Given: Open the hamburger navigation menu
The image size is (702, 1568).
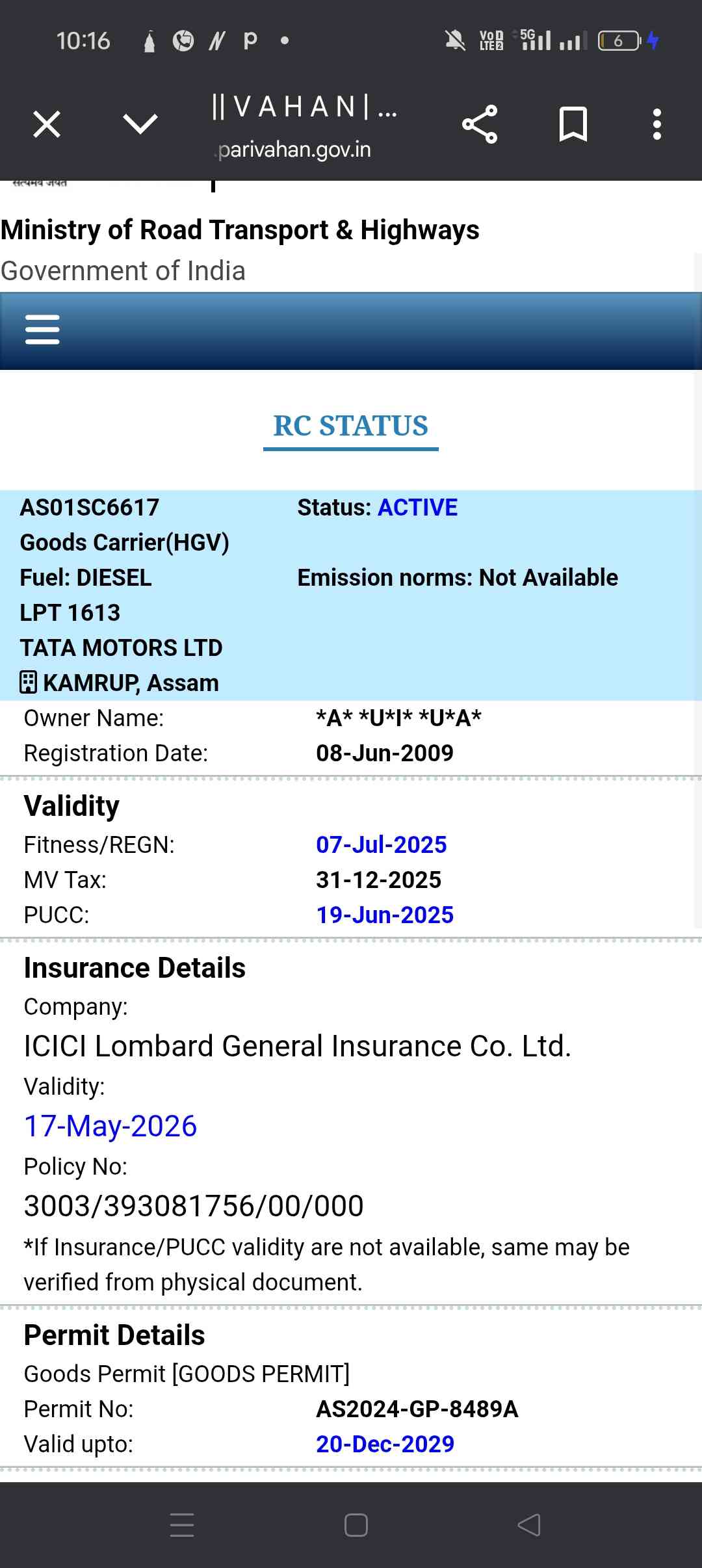Looking at the screenshot, I should click(42, 330).
